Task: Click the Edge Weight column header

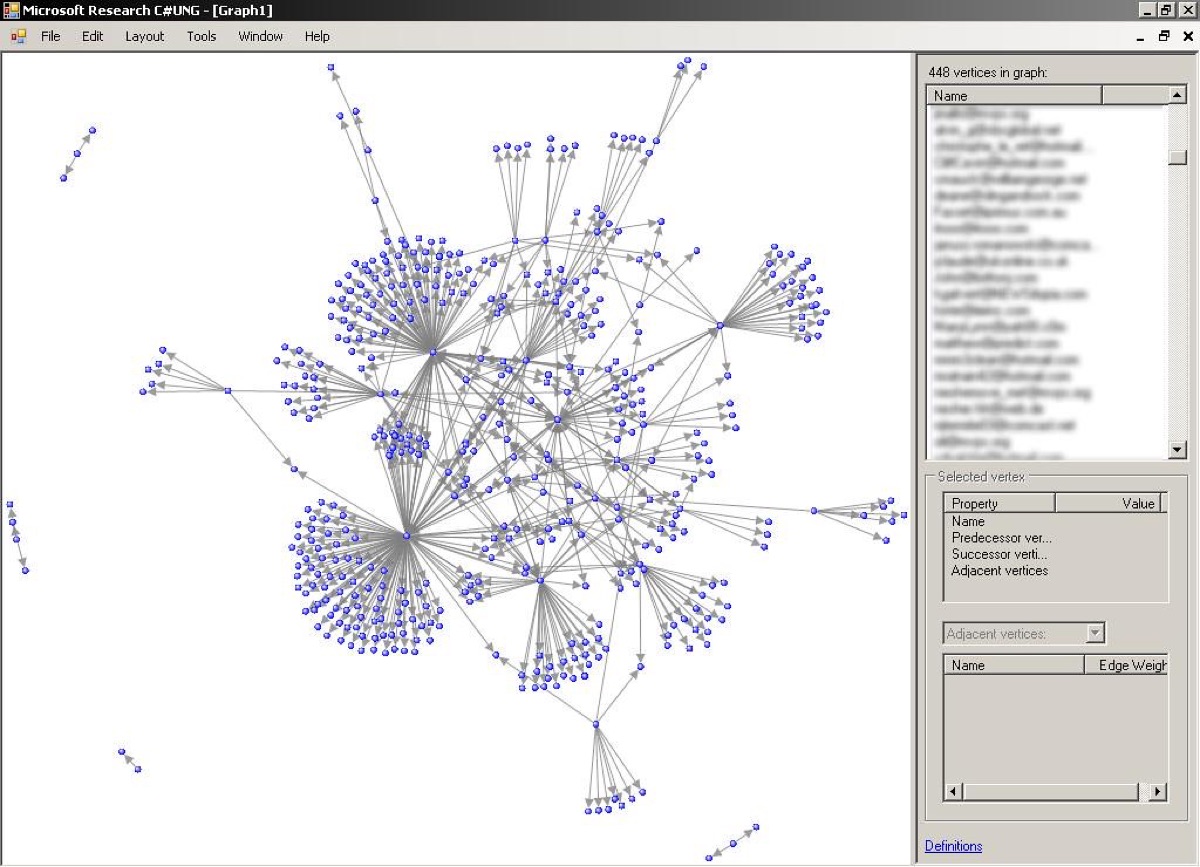Action: pyautogui.click(x=1127, y=665)
